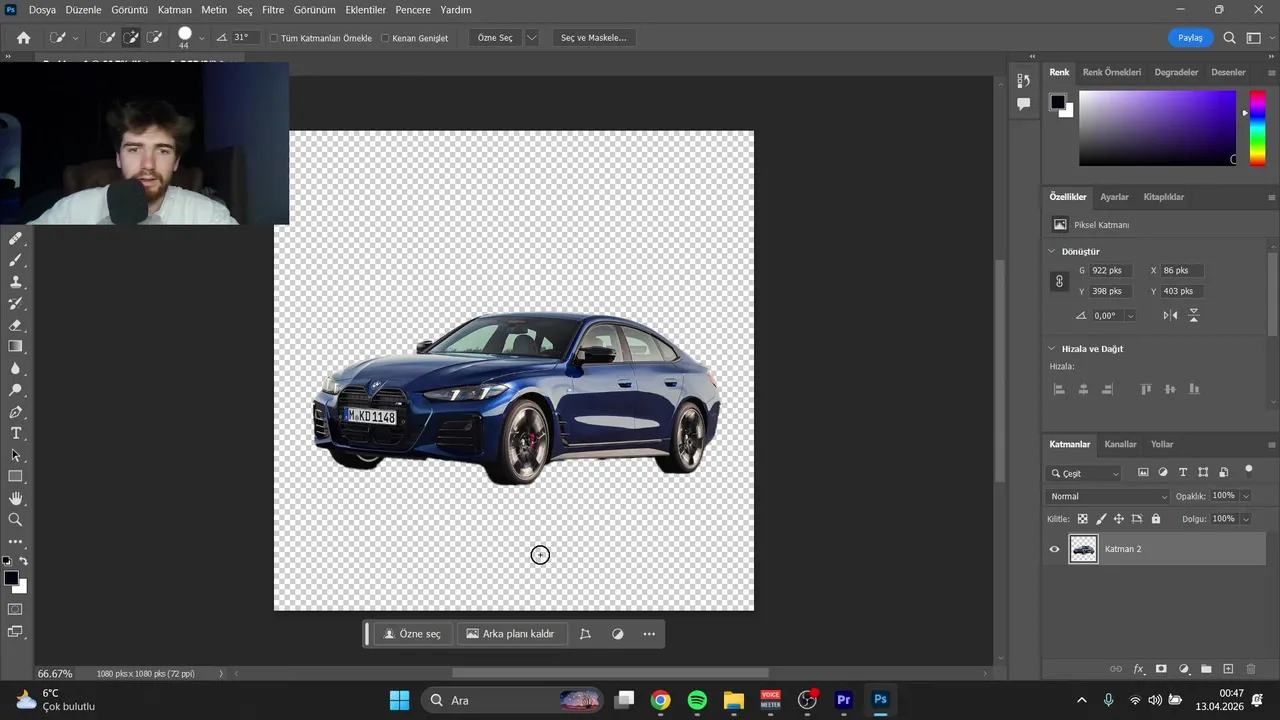
Task: Select the Hand tool
Action: tap(16, 498)
